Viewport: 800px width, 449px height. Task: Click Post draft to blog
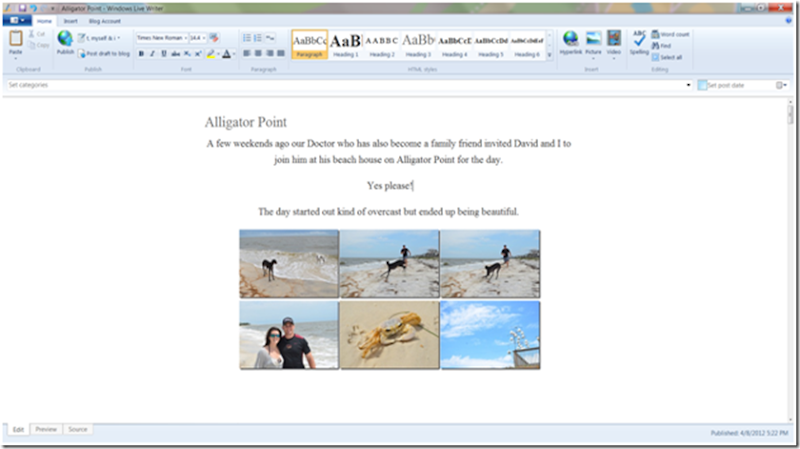(x=104, y=54)
